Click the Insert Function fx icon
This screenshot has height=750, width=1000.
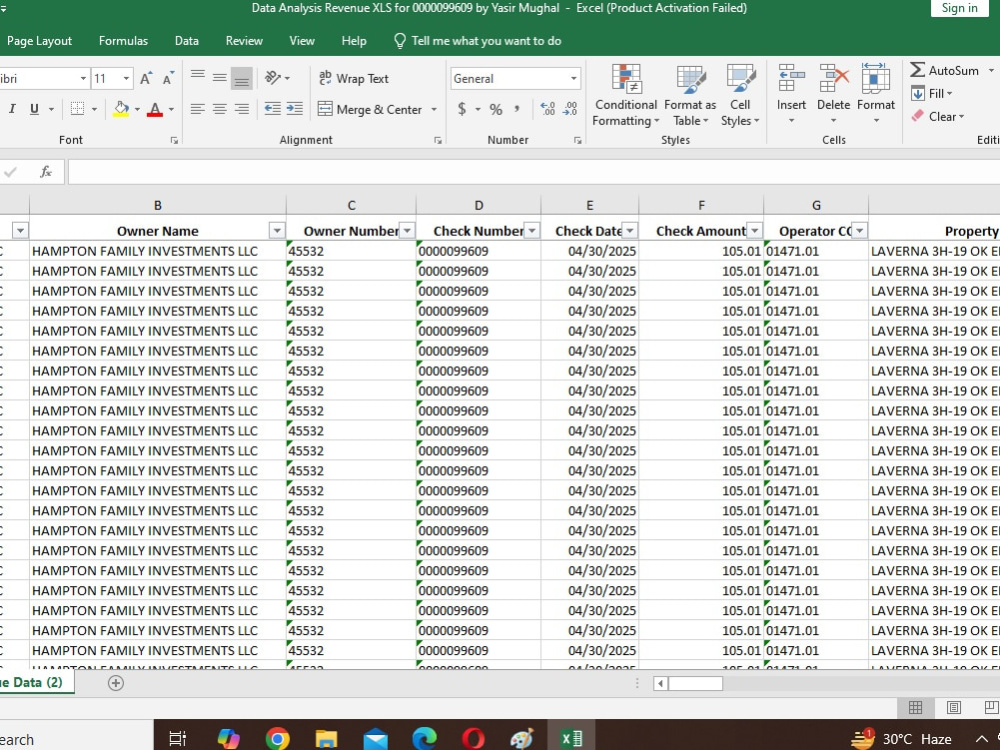pyautogui.click(x=45, y=172)
